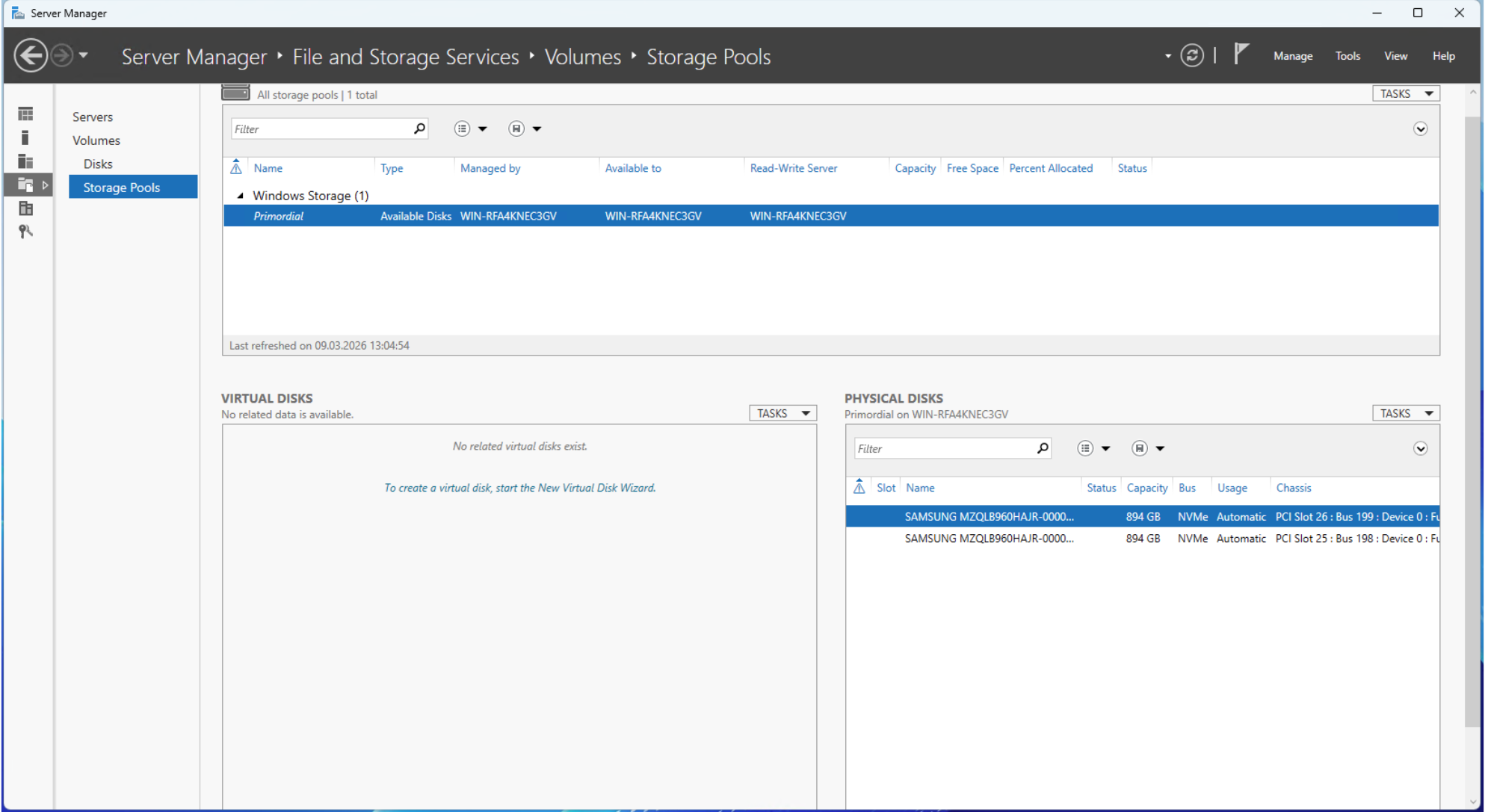The height and width of the screenshot is (812, 1488).
Task: Click search icon in storage pools filter
Action: click(x=419, y=128)
